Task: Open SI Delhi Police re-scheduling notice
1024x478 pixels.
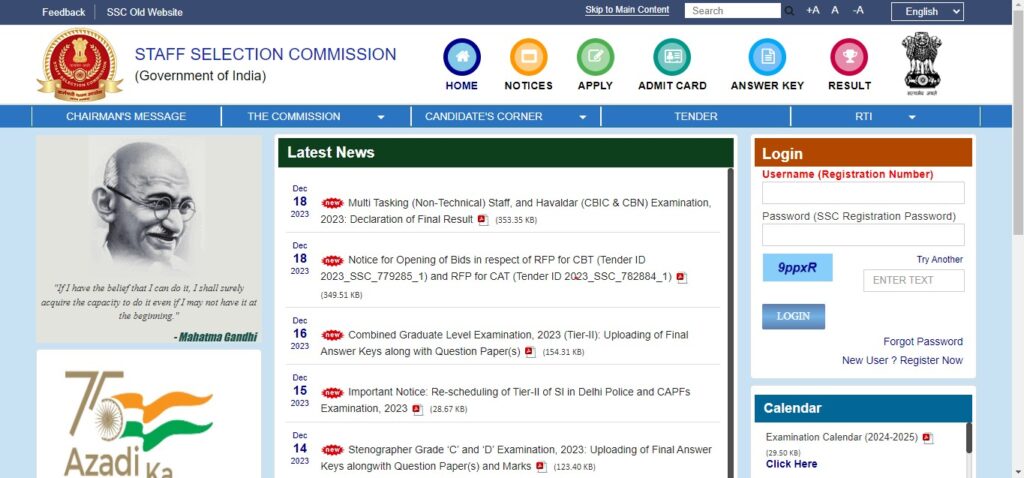Action: coord(505,400)
